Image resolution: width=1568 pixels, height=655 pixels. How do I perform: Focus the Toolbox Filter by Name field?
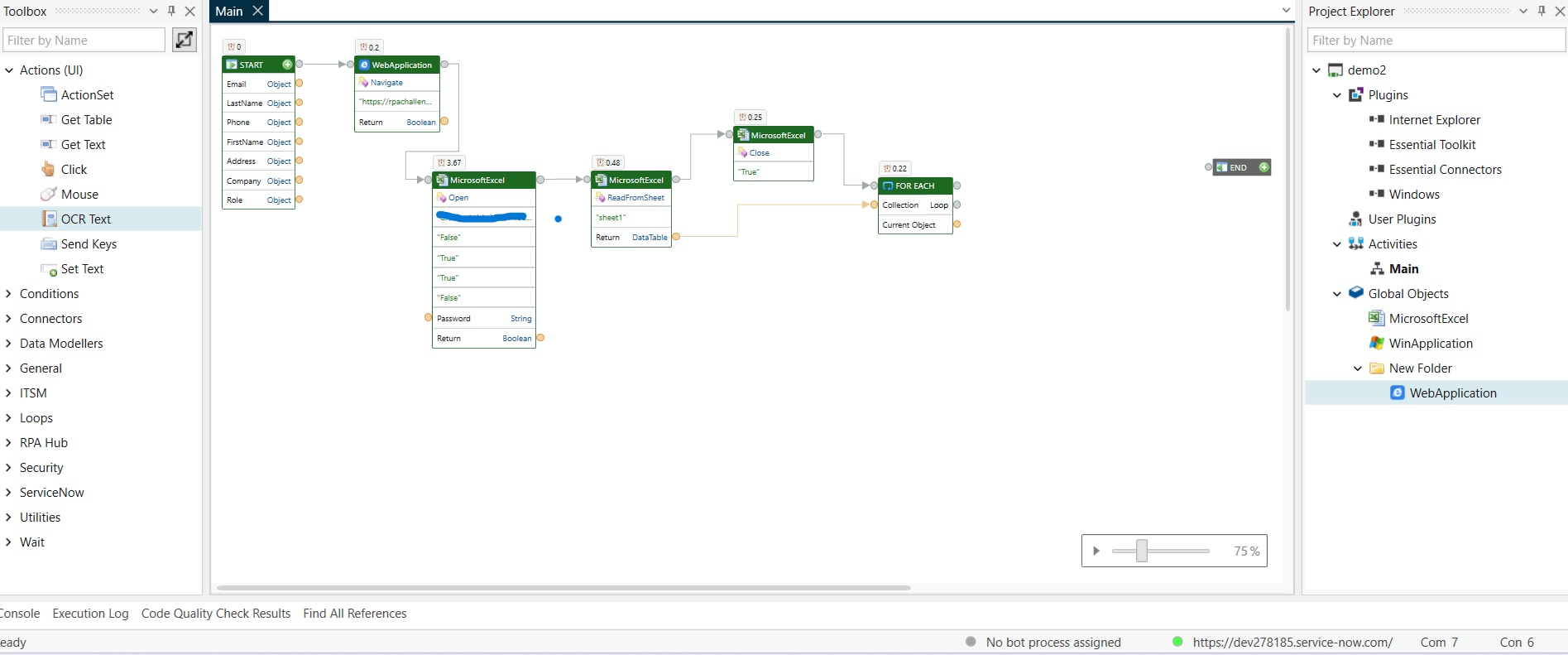(84, 40)
